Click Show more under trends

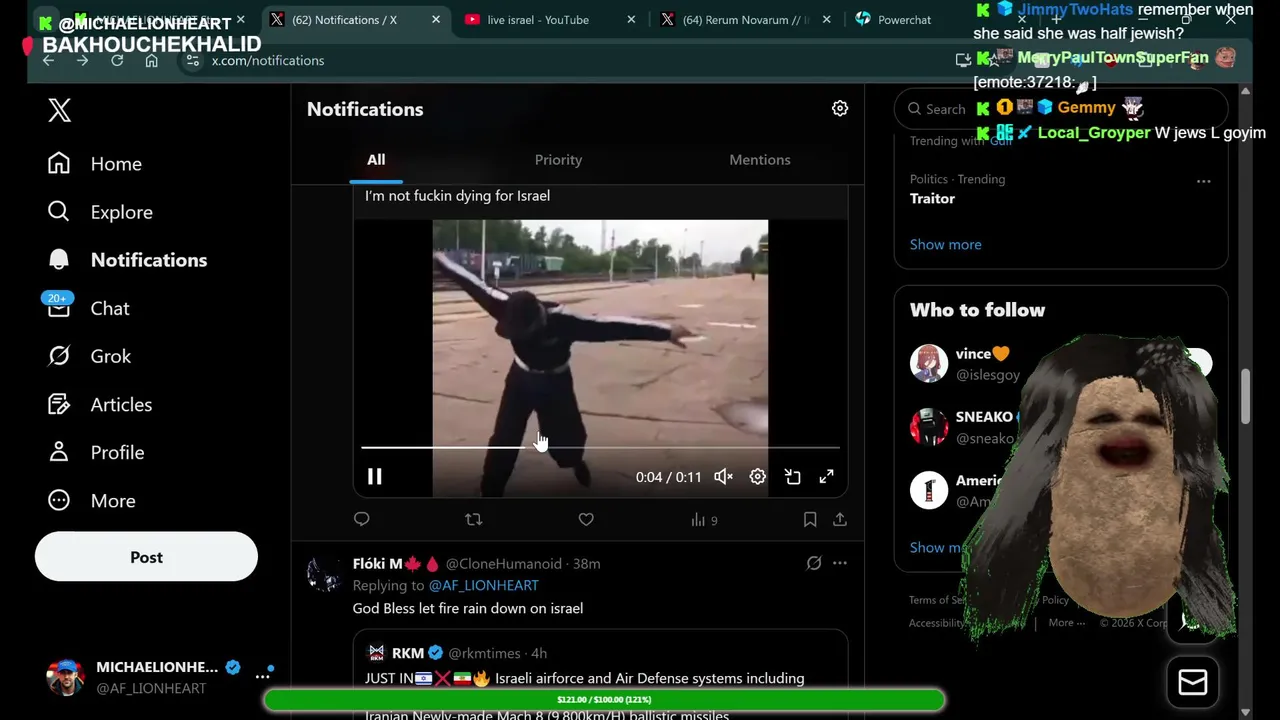click(x=945, y=244)
